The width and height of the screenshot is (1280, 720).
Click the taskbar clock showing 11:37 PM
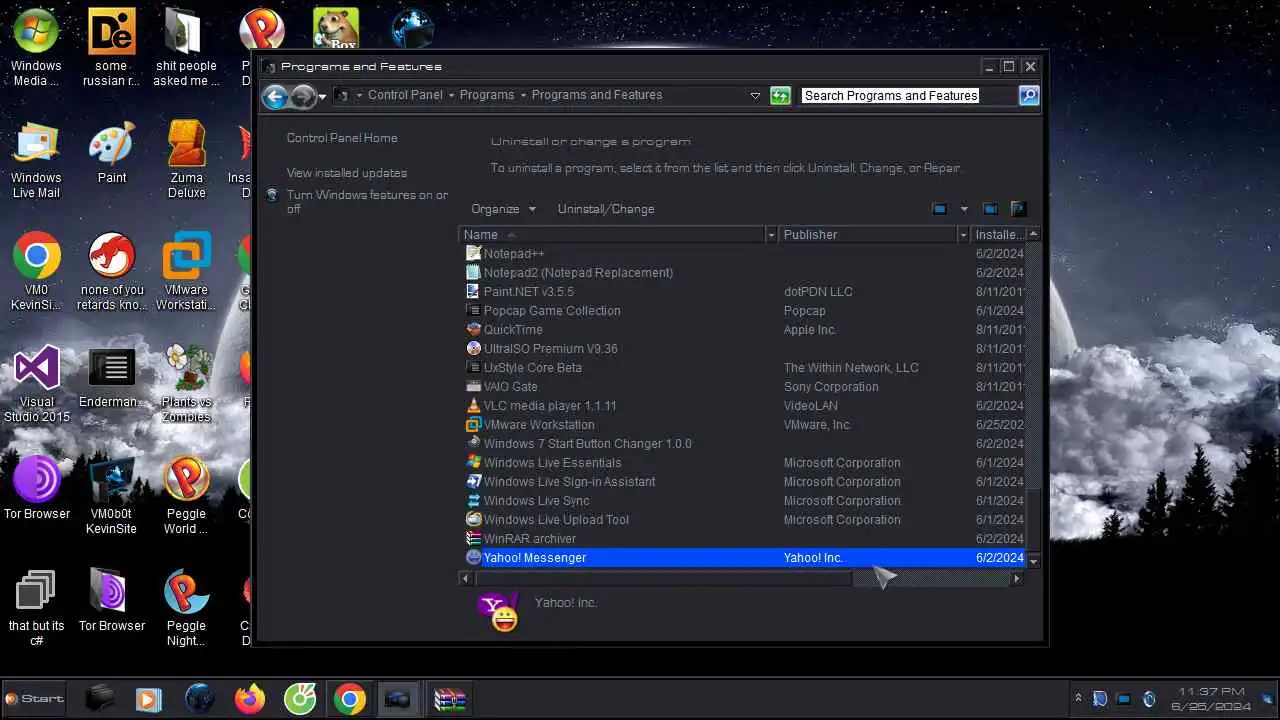1212,699
